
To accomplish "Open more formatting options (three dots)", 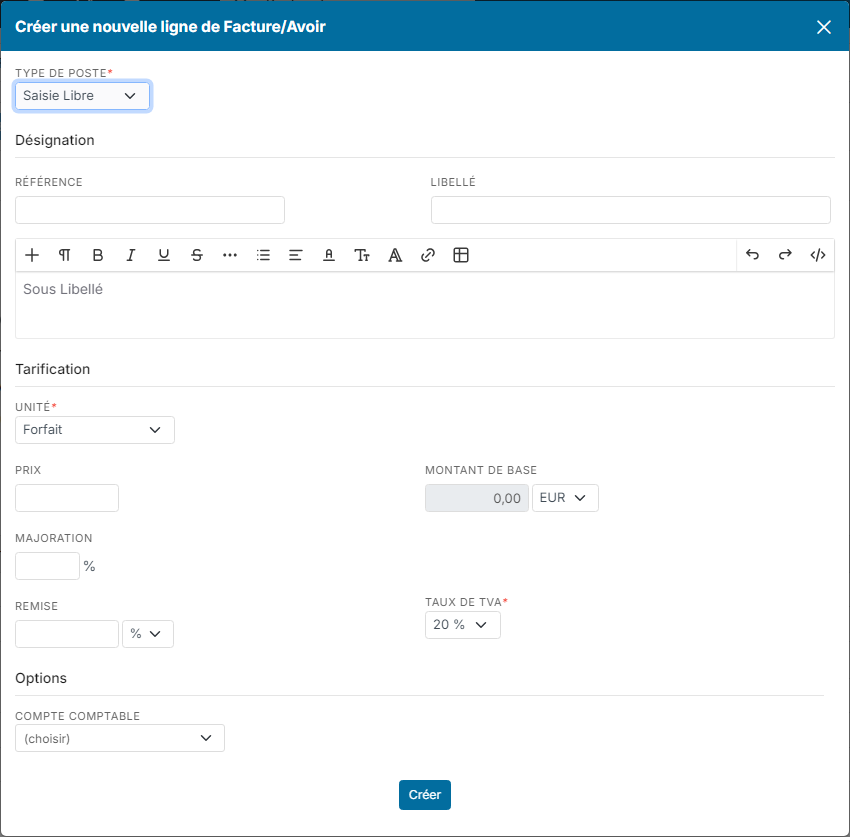I will 230,255.
